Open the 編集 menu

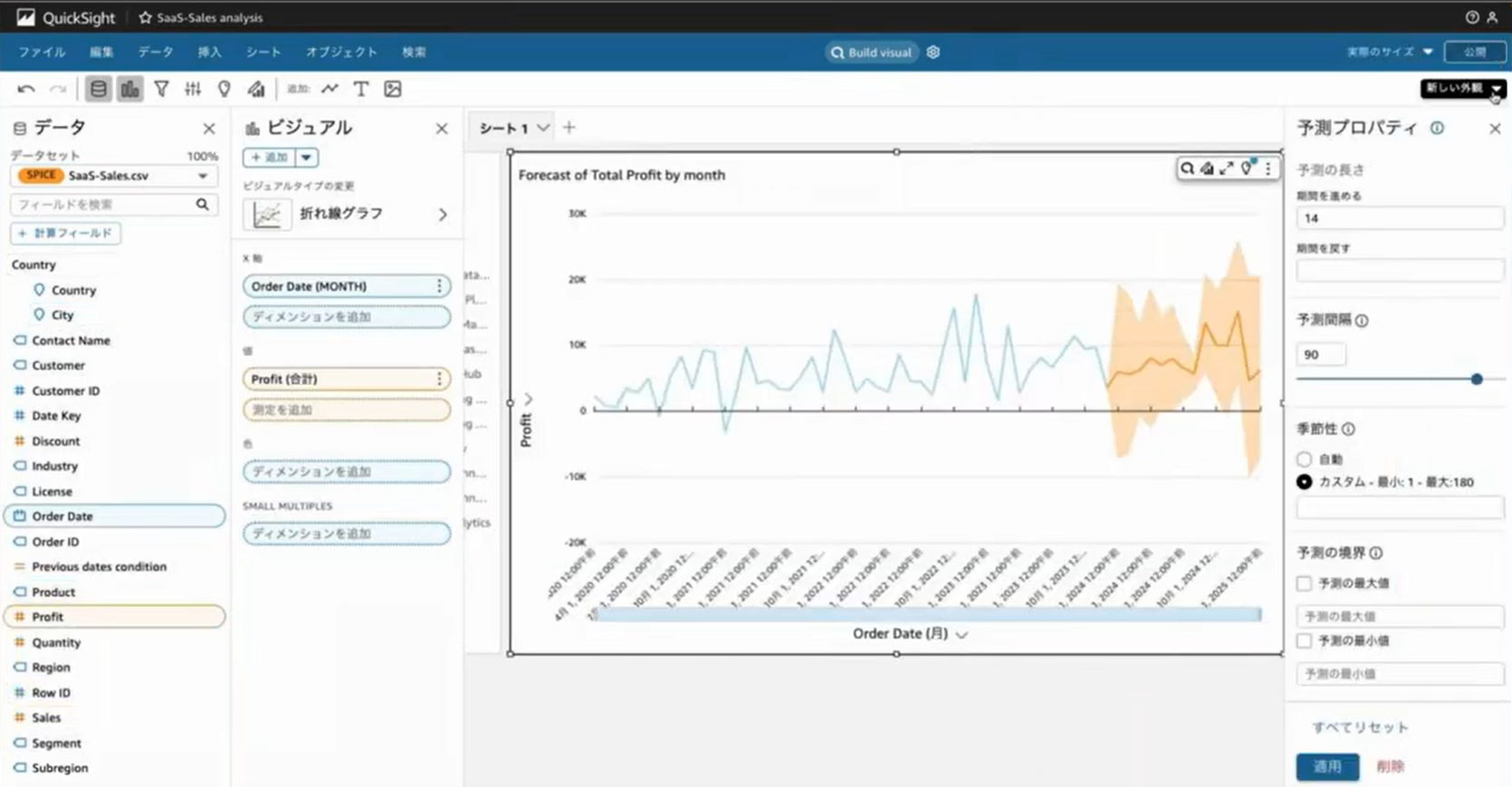tap(101, 52)
